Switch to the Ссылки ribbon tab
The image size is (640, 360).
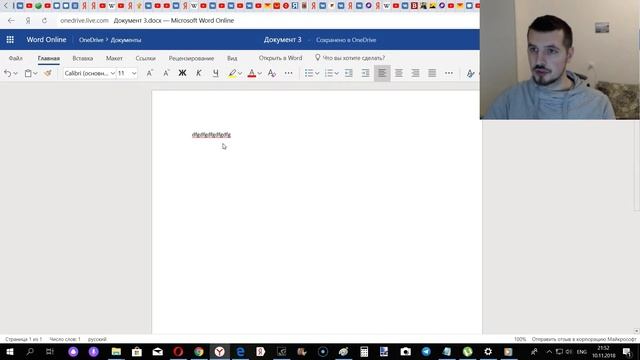point(145,58)
